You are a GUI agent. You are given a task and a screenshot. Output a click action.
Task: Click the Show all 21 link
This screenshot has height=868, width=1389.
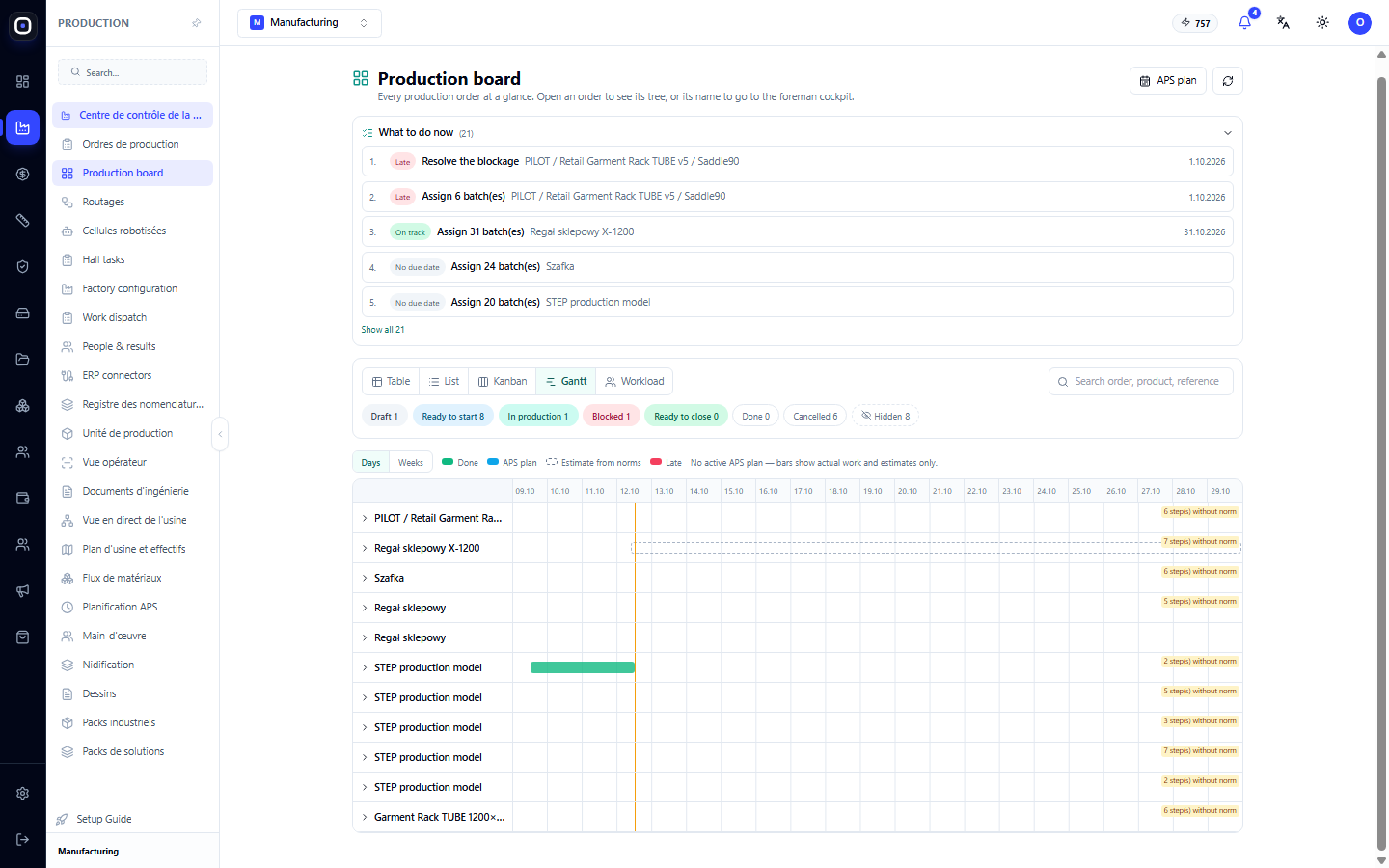(x=383, y=330)
